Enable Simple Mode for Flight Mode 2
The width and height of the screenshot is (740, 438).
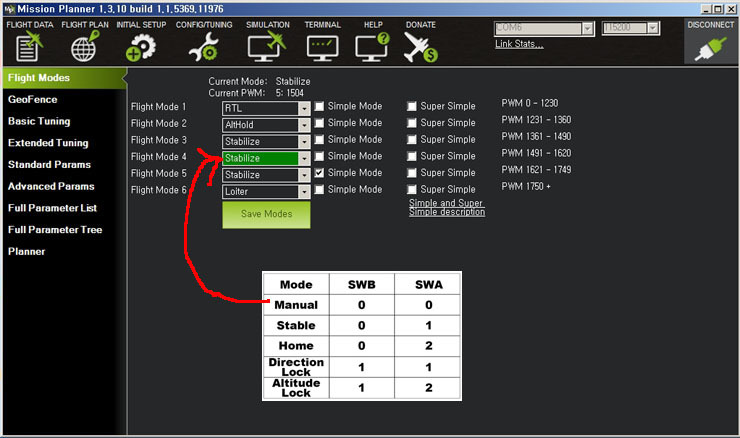click(320, 123)
